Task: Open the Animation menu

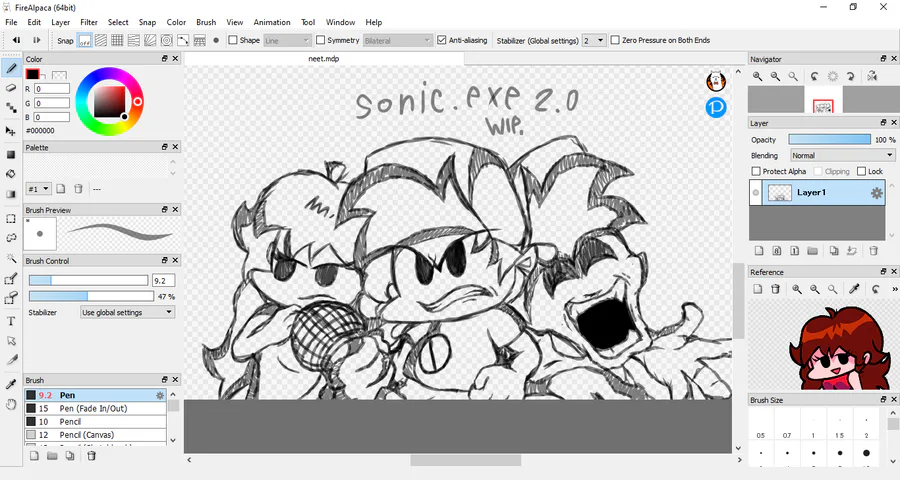Action: pyautogui.click(x=271, y=22)
